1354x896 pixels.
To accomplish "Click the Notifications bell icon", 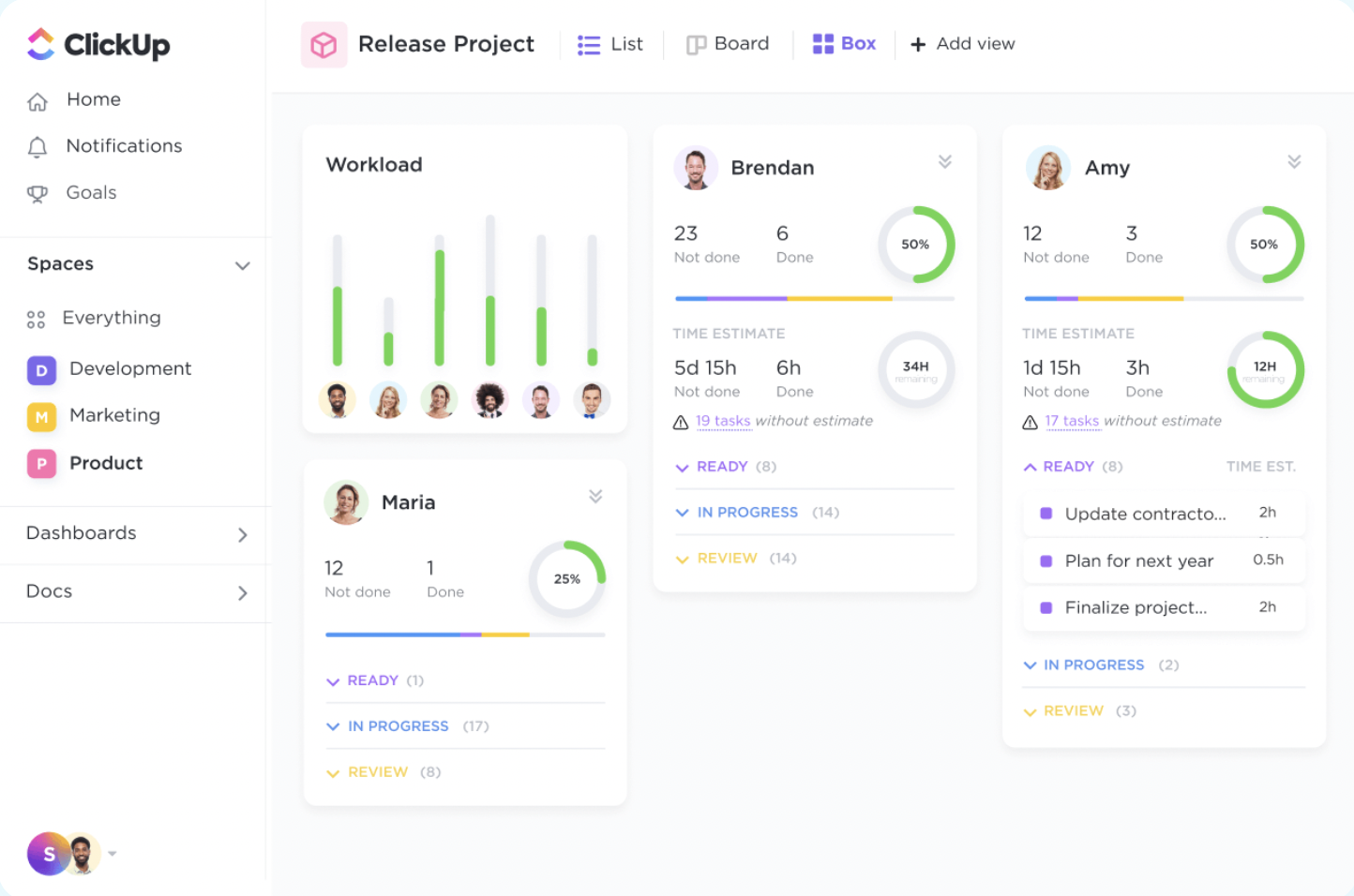I will click(x=38, y=147).
